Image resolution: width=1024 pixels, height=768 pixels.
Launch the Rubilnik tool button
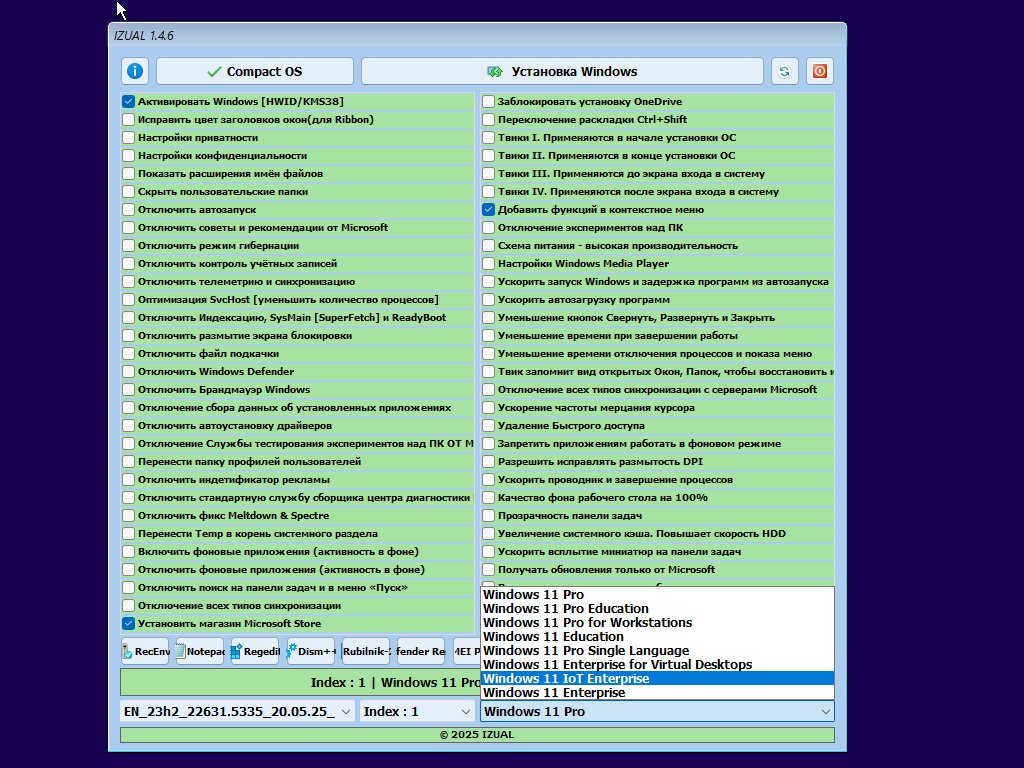pyautogui.click(x=366, y=651)
